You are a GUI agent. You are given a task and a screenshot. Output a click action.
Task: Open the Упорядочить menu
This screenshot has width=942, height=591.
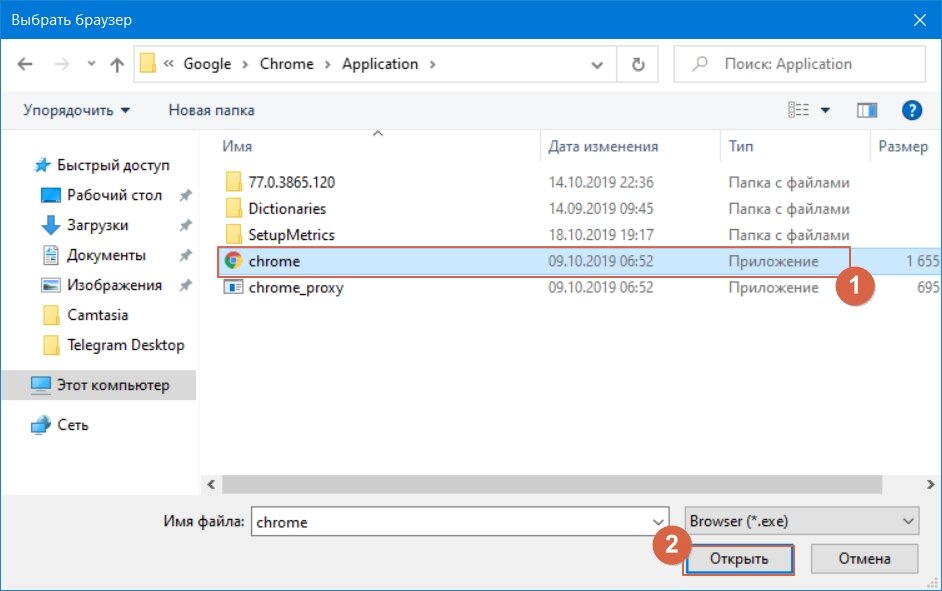pyautogui.click(x=76, y=111)
